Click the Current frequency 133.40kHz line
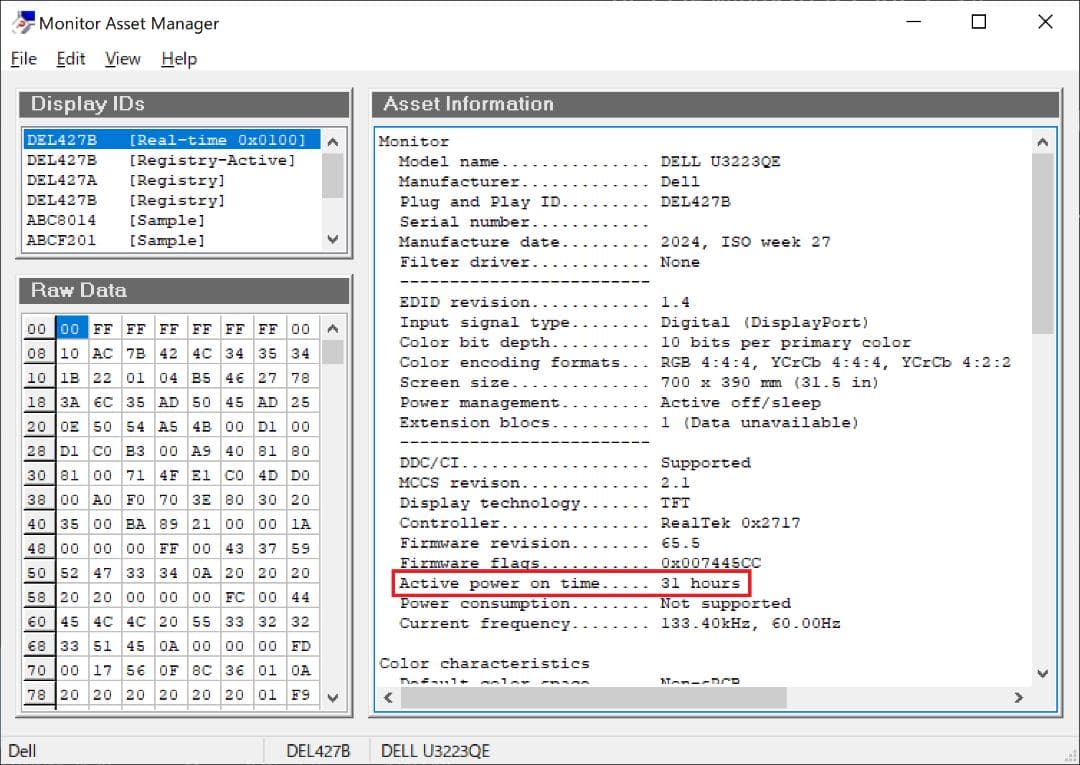1080x765 pixels. [620, 623]
